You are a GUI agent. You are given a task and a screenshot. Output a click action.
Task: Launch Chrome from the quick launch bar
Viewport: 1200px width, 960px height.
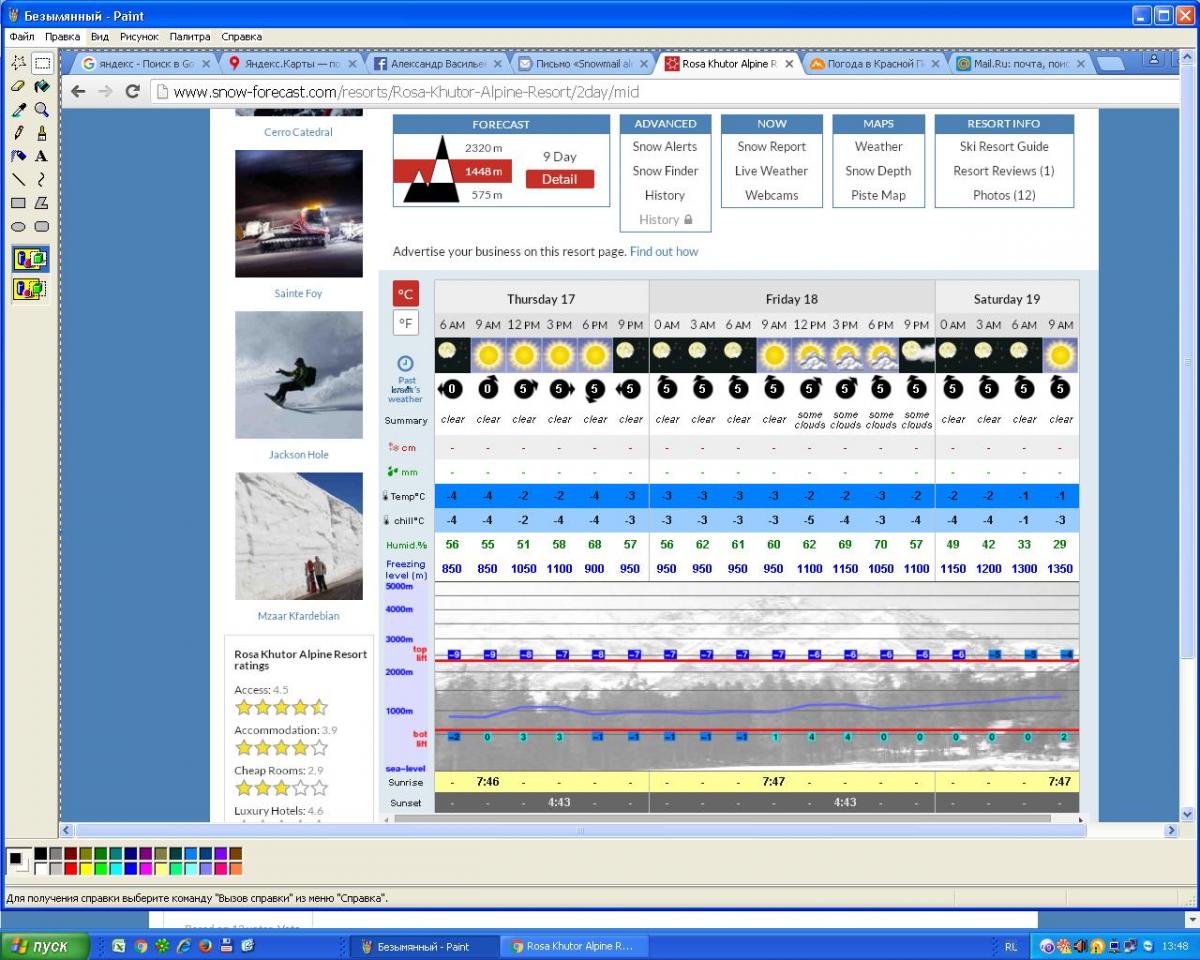tap(141, 945)
